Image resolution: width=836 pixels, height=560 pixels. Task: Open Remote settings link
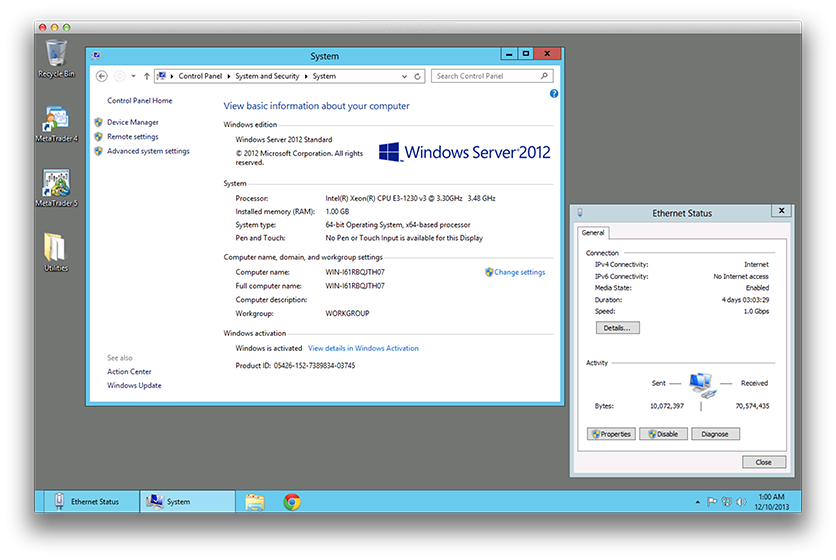tap(133, 137)
